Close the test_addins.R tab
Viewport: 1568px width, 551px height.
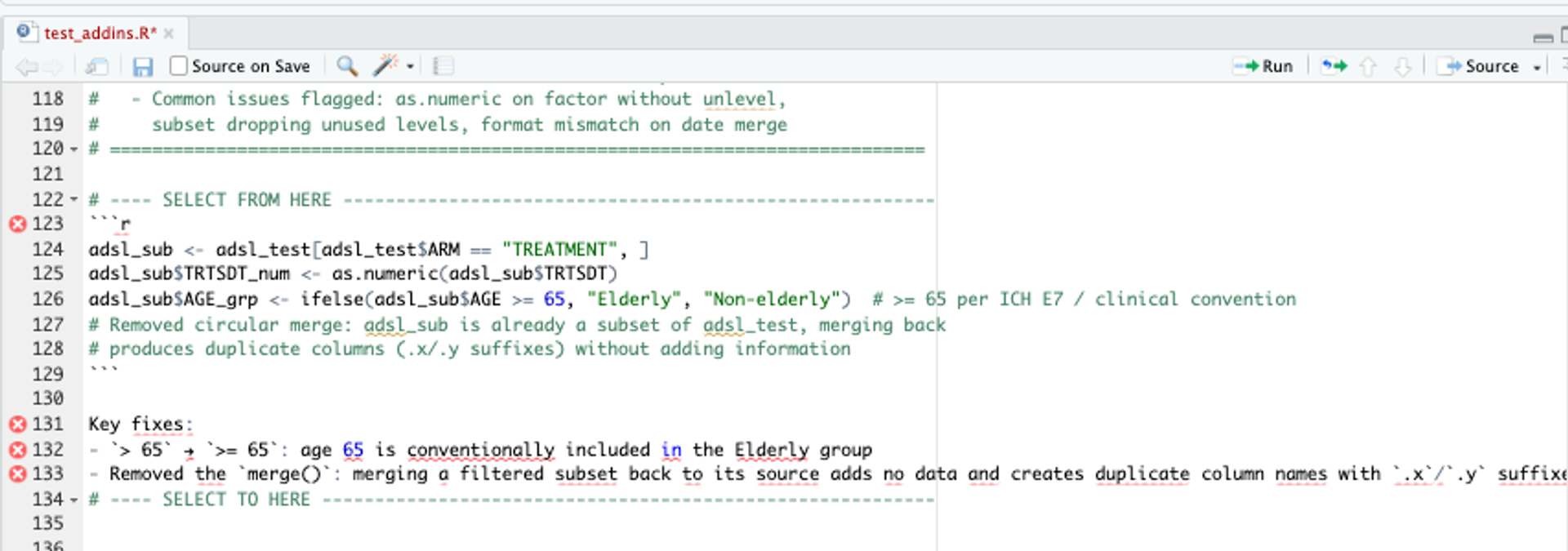(169, 33)
